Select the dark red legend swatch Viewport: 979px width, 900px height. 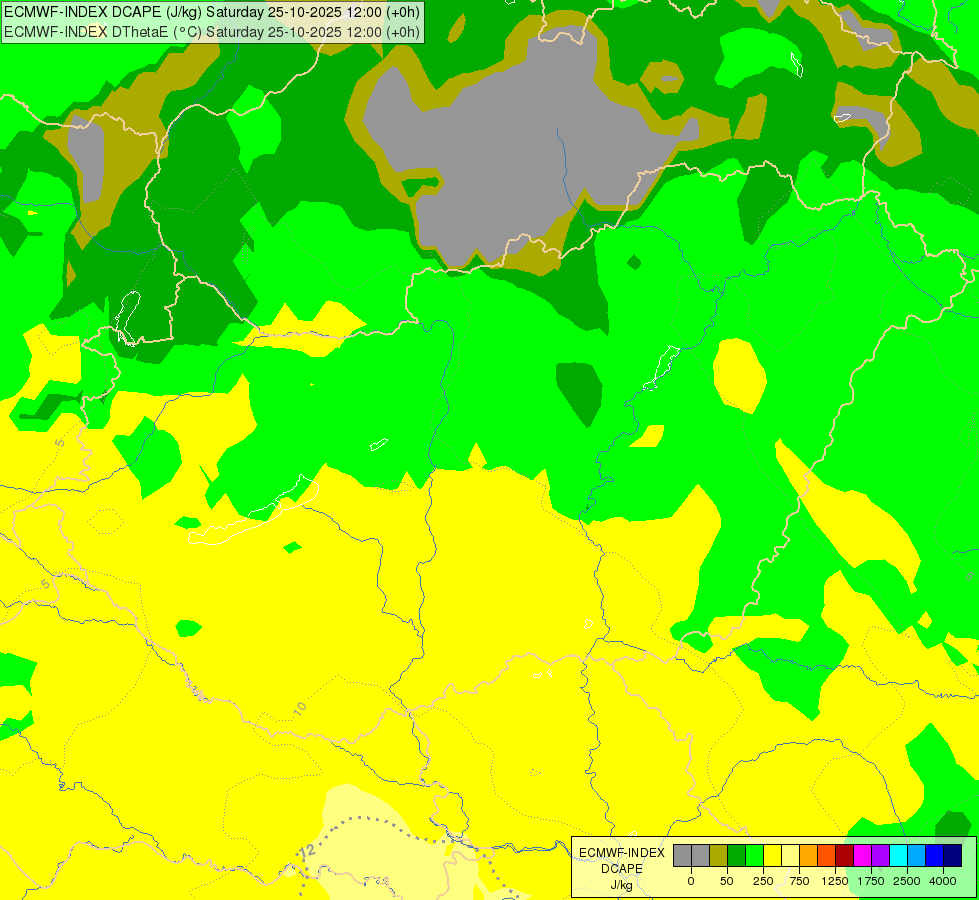tap(845, 856)
